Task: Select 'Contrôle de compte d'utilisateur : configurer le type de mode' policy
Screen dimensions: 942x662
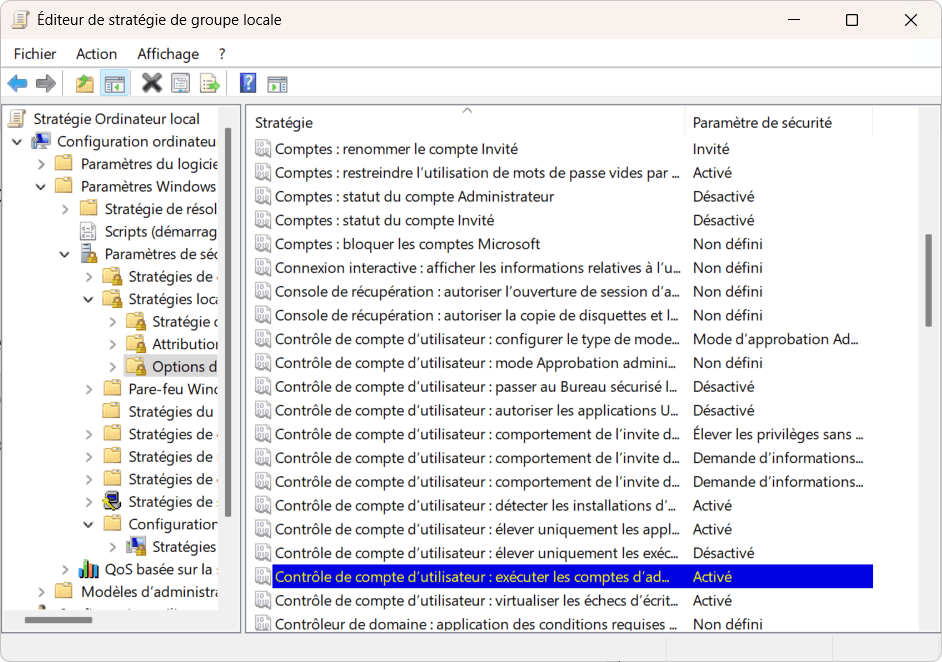Action: tap(477, 339)
